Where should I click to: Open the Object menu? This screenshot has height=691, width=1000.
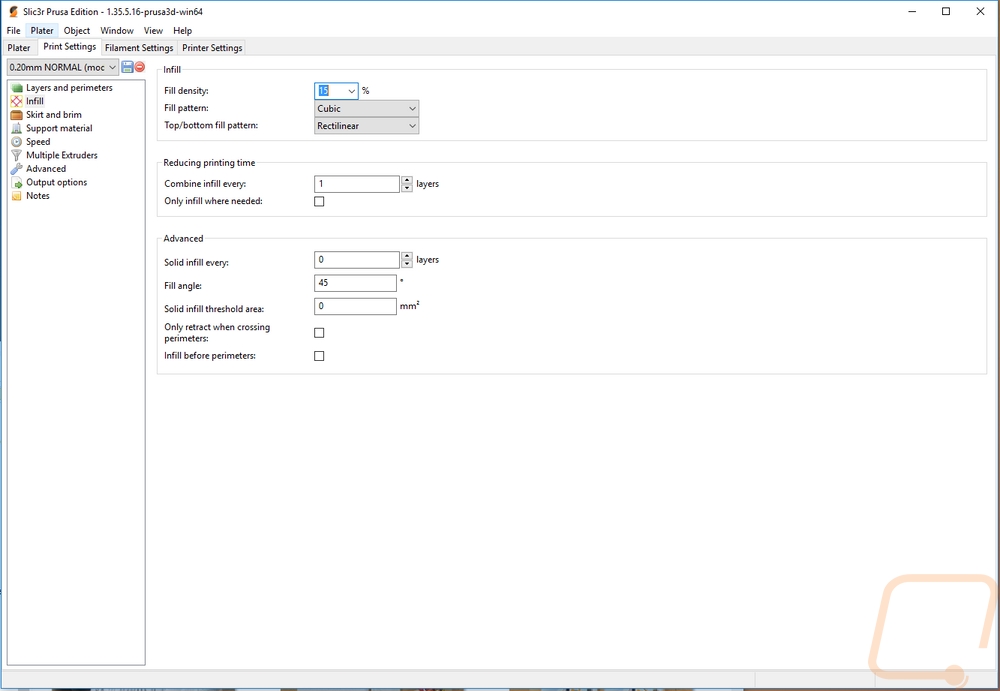coord(77,31)
